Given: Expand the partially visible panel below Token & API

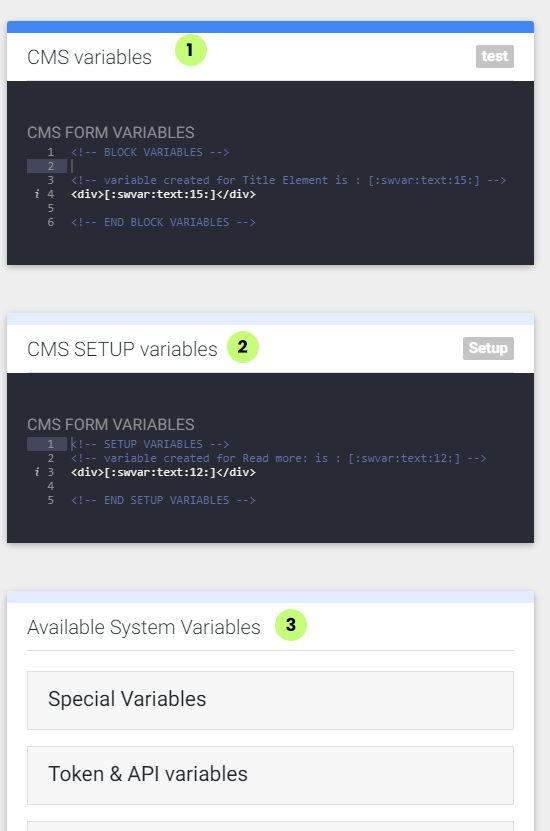Looking at the screenshot, I should point(270,826).
